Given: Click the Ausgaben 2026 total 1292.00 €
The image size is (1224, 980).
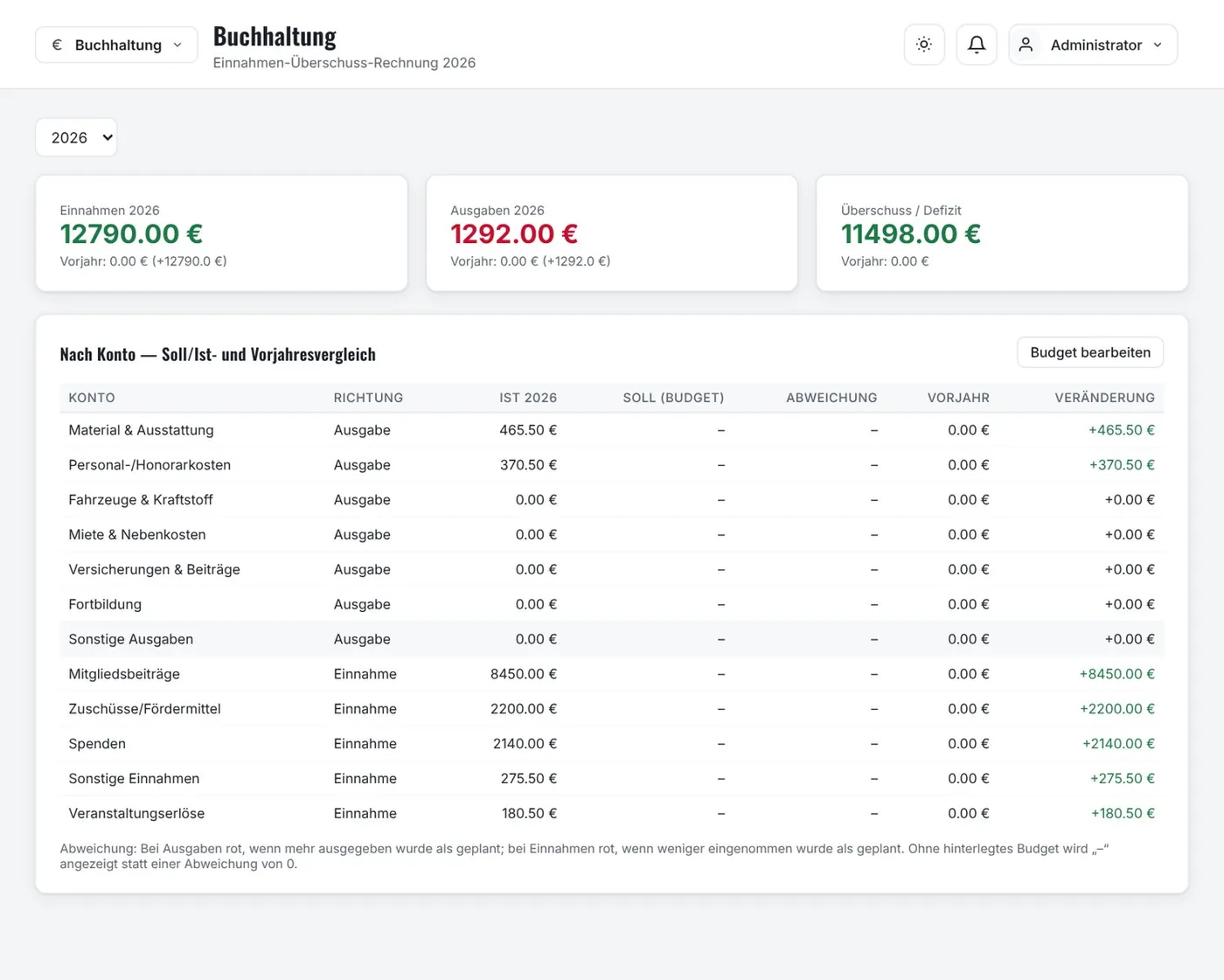Looking at the screenshot, I should click(x=514, y=233).
